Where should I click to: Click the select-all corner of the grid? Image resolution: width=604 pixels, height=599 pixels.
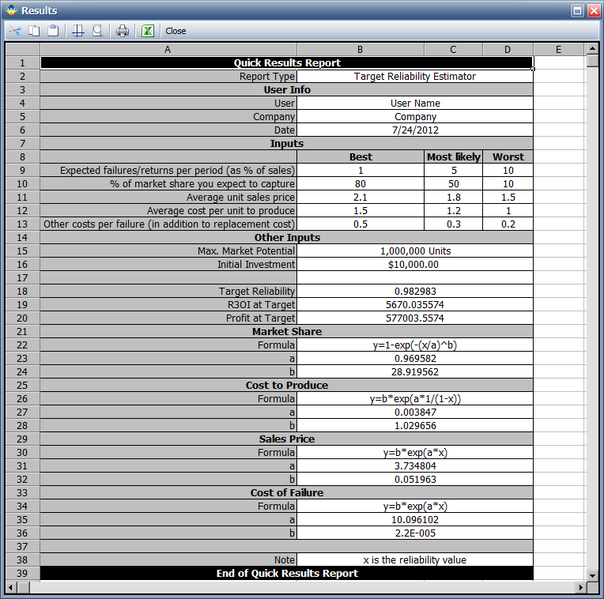[x=21, y=48]
